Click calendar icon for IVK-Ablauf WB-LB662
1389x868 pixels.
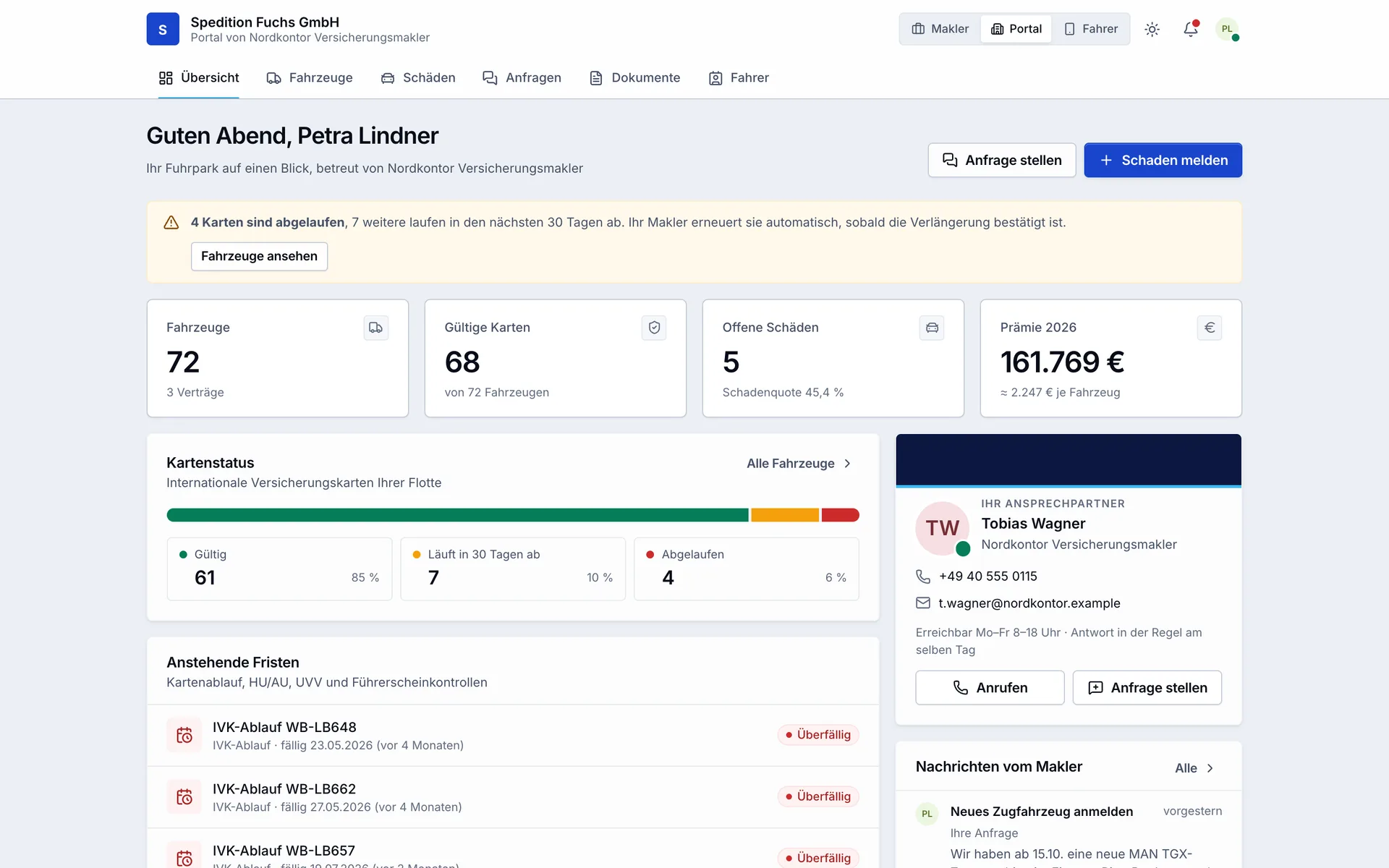point(184,796)
